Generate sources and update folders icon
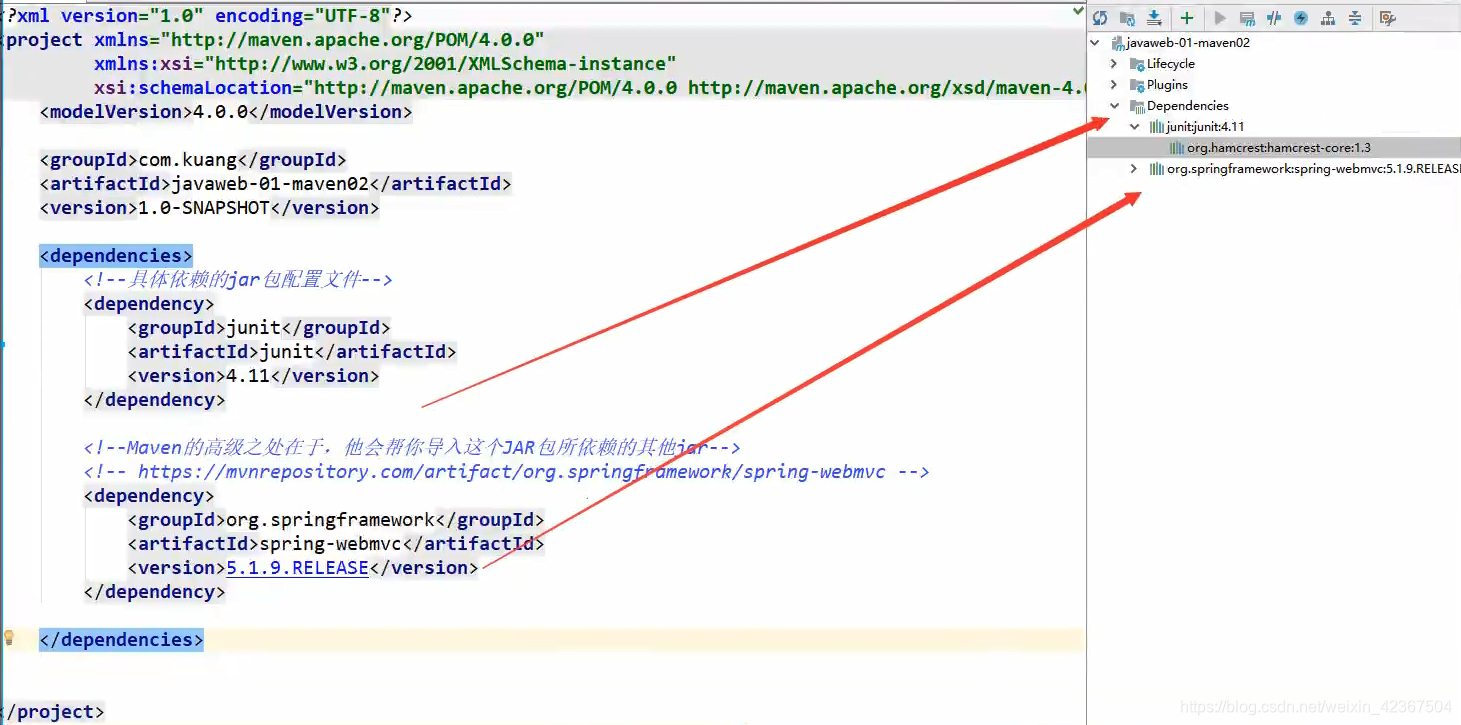This screenshot has height=725, width=1461. pyautogui.click(x=1127, y=18)
